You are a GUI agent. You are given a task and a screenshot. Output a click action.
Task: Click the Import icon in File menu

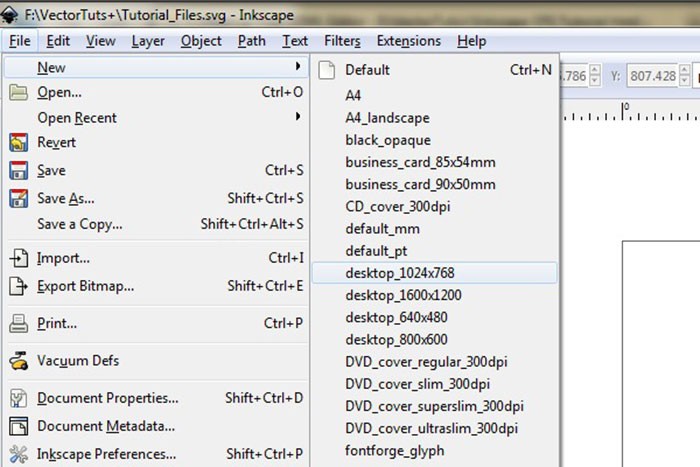tap(18, 258)
